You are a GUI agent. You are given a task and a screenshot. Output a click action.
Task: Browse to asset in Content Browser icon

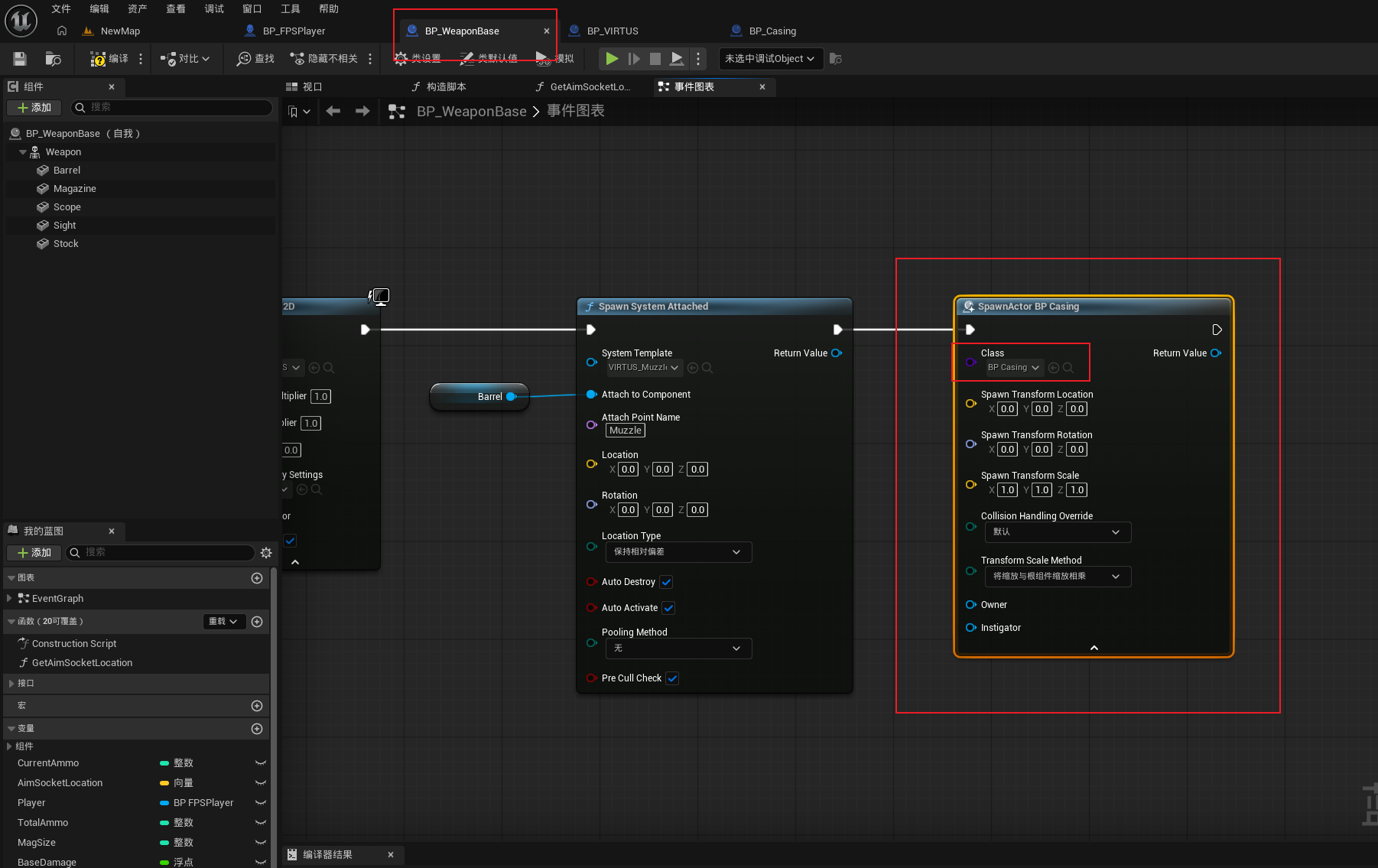(53, 59)
